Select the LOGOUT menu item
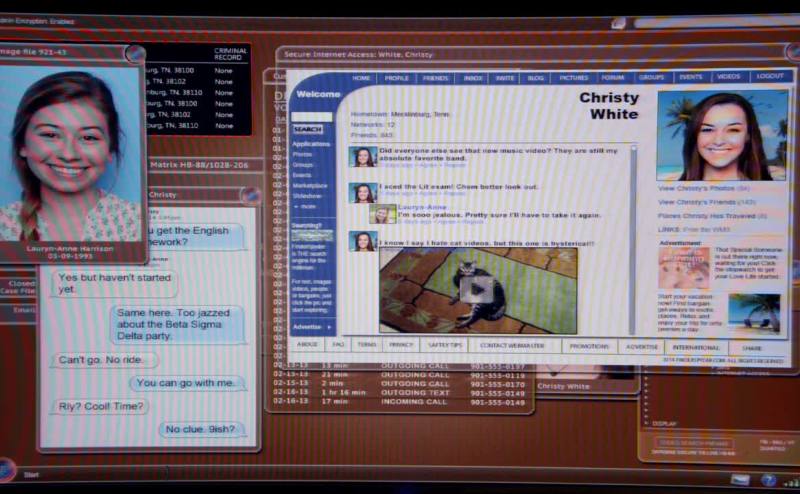 [x=770, y=76]
